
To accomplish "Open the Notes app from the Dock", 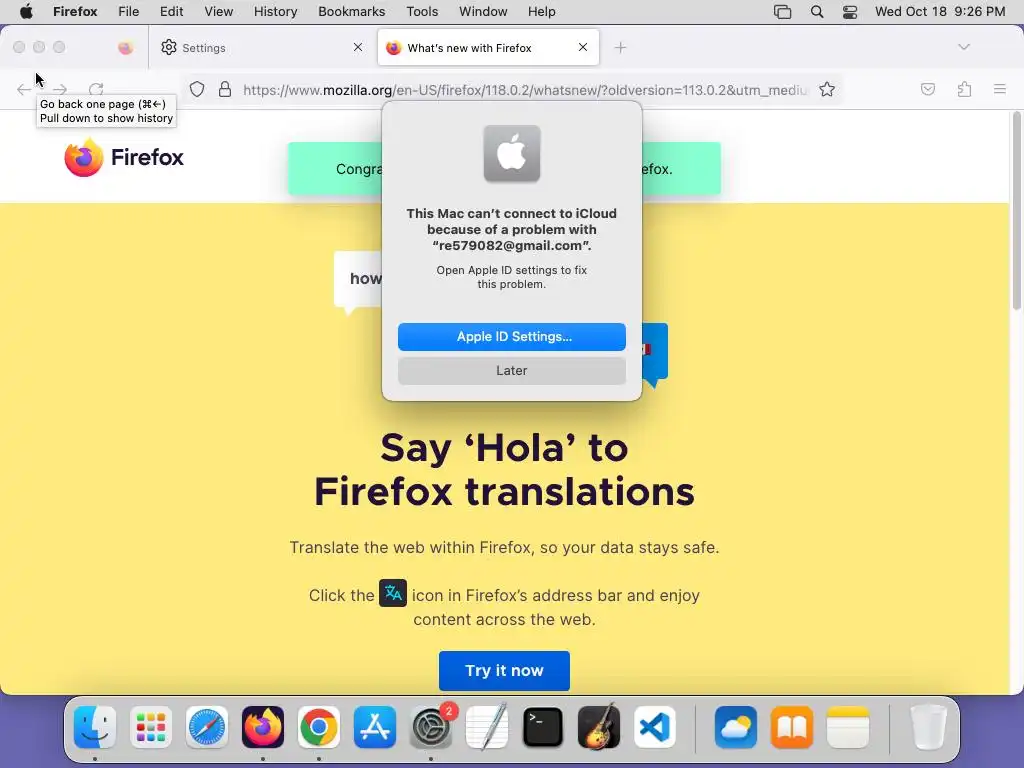I will [848, 727].
